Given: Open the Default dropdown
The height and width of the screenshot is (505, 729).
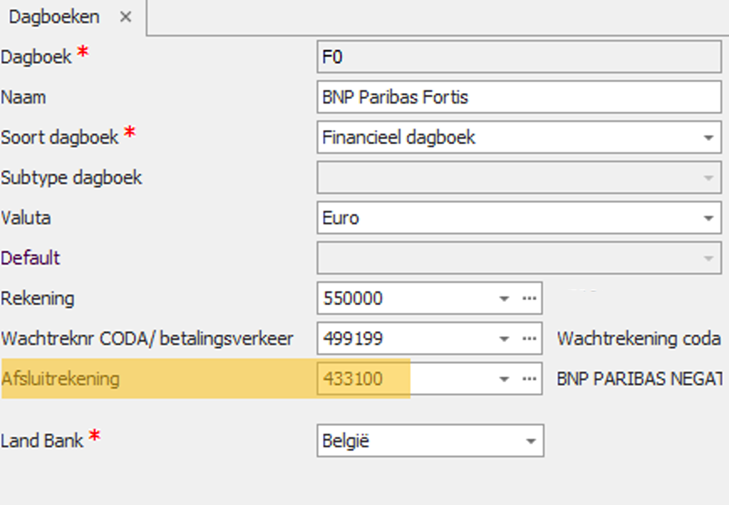Looking at the screenshot, I should 709,258.
